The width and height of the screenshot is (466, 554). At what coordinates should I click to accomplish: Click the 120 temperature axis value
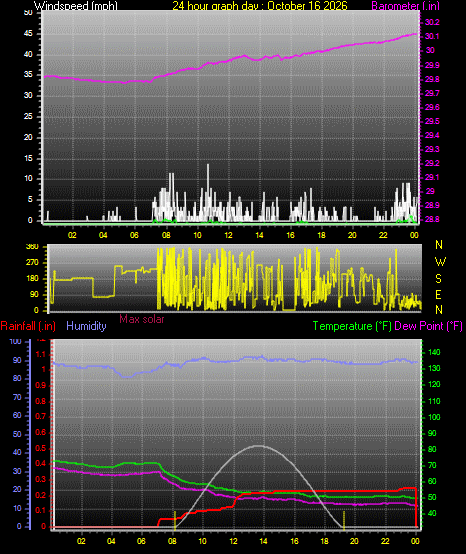[x=434, y=384]
